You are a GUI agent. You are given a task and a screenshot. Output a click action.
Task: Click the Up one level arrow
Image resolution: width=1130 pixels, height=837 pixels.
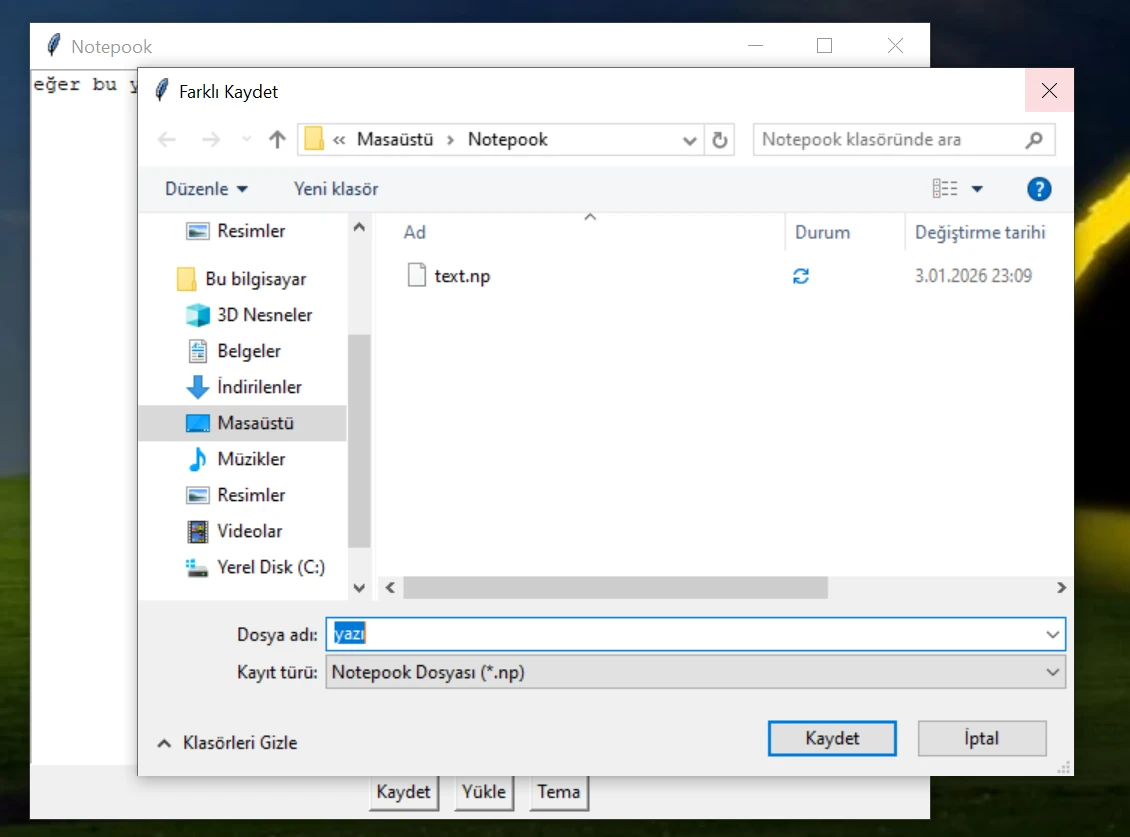(x=278, y=140)
